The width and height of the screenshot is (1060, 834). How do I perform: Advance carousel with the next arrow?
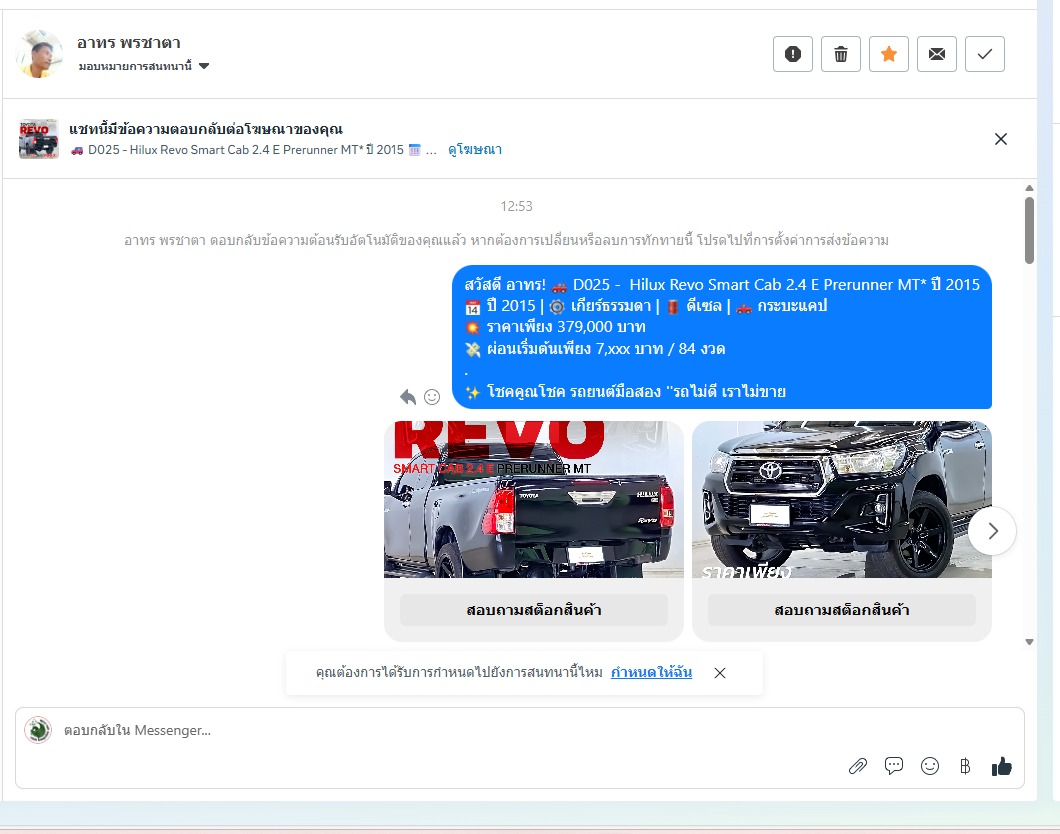coord(992,531)
